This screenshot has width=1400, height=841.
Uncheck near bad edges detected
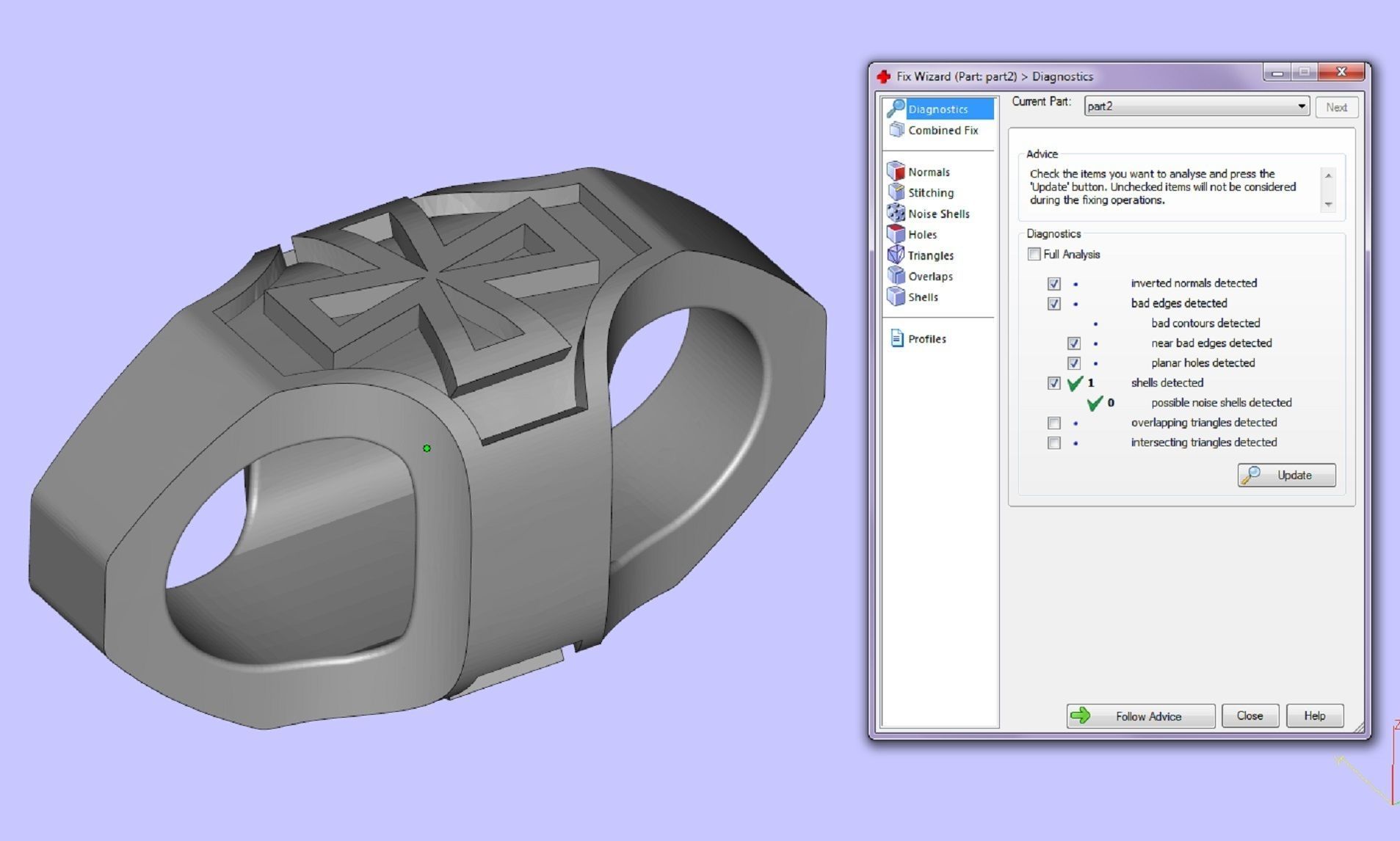coord(1074,343)
